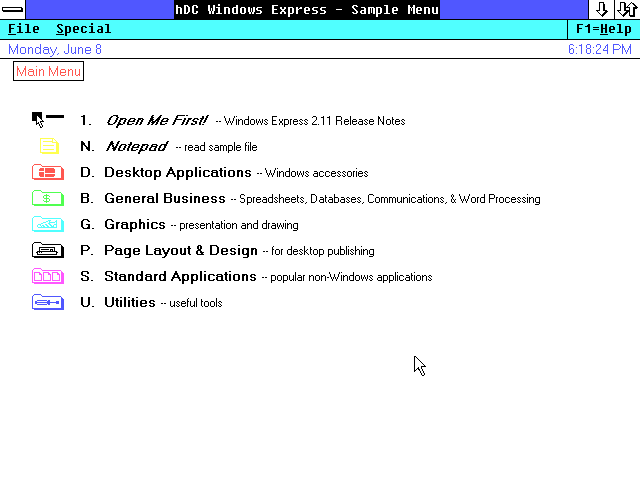Select the Notepad menu entry
The width and height of the screenshot is (640, 480).
pyautogui.click(x=137, y=146)
